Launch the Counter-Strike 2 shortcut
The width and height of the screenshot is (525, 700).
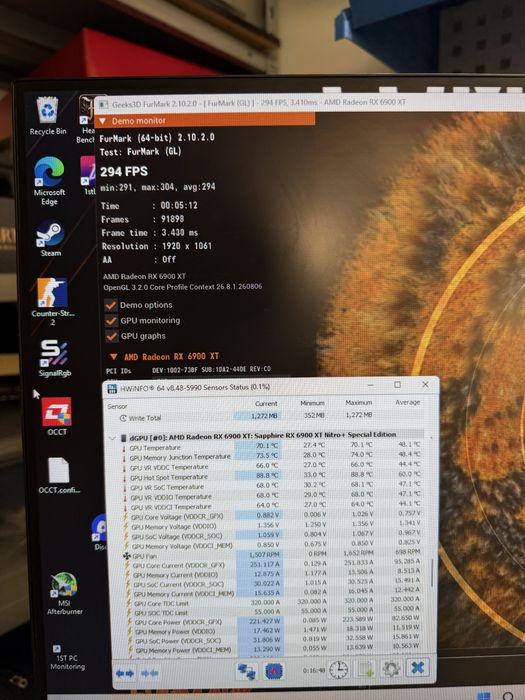coord(53,301)
